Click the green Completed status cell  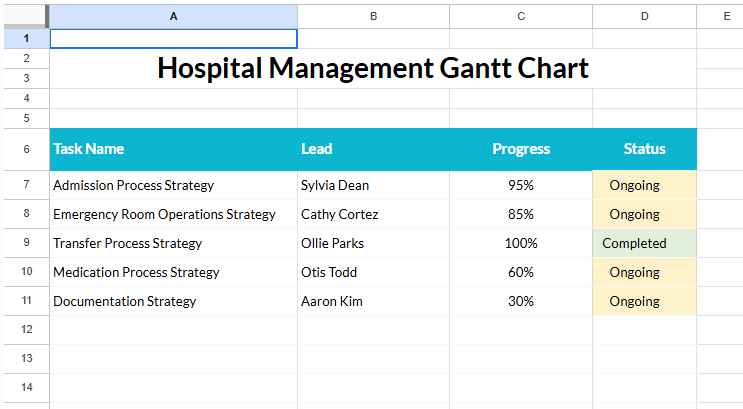coord(644,243)
